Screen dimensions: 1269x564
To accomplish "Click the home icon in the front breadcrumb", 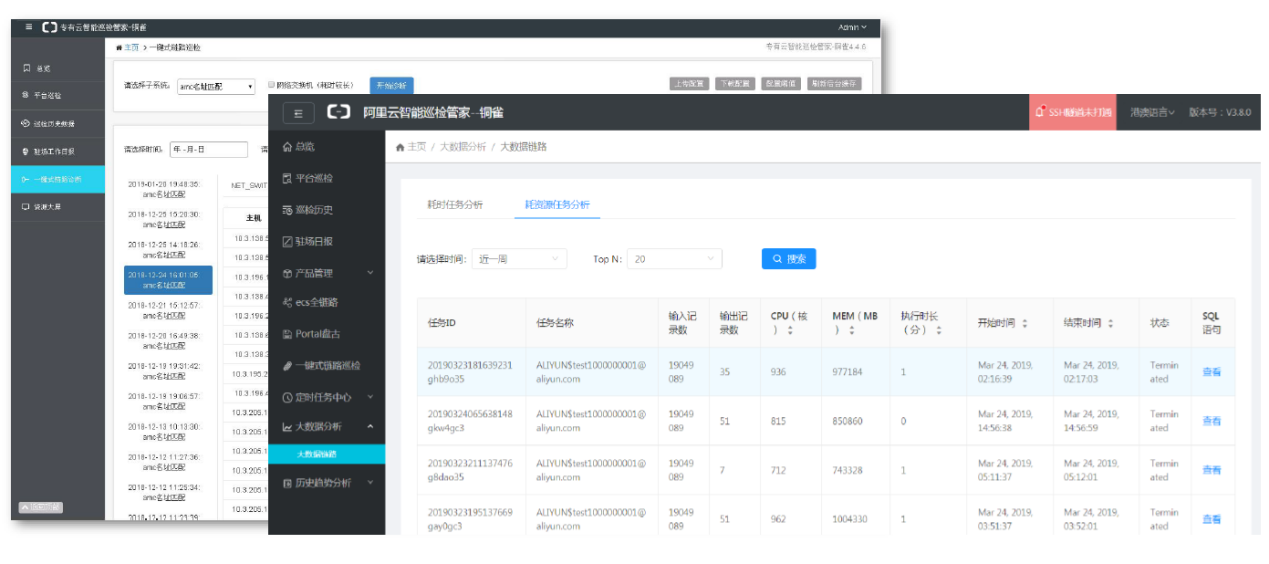I will [400, 147].
